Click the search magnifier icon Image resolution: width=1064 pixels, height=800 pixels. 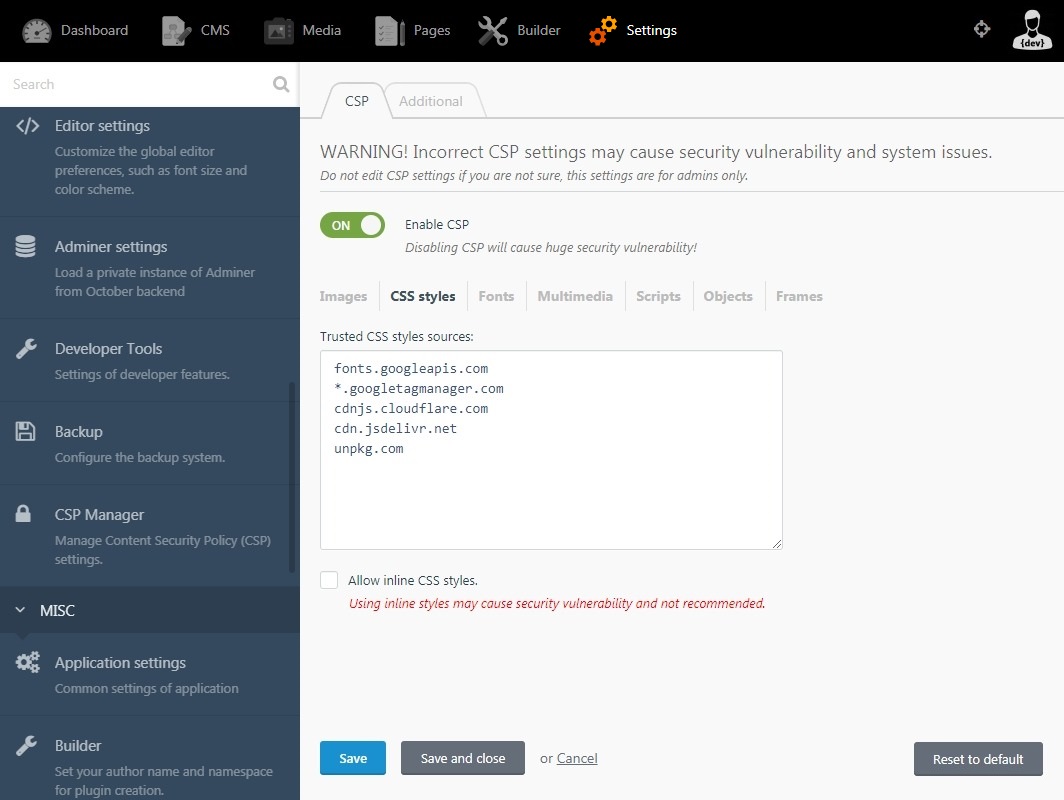click(x=281, y=84)
